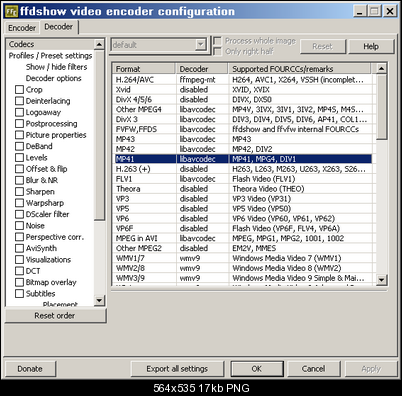Viewport: 402px width, 396px height.
Task: Check Process whole image option
Action: (x=217, y=41)
